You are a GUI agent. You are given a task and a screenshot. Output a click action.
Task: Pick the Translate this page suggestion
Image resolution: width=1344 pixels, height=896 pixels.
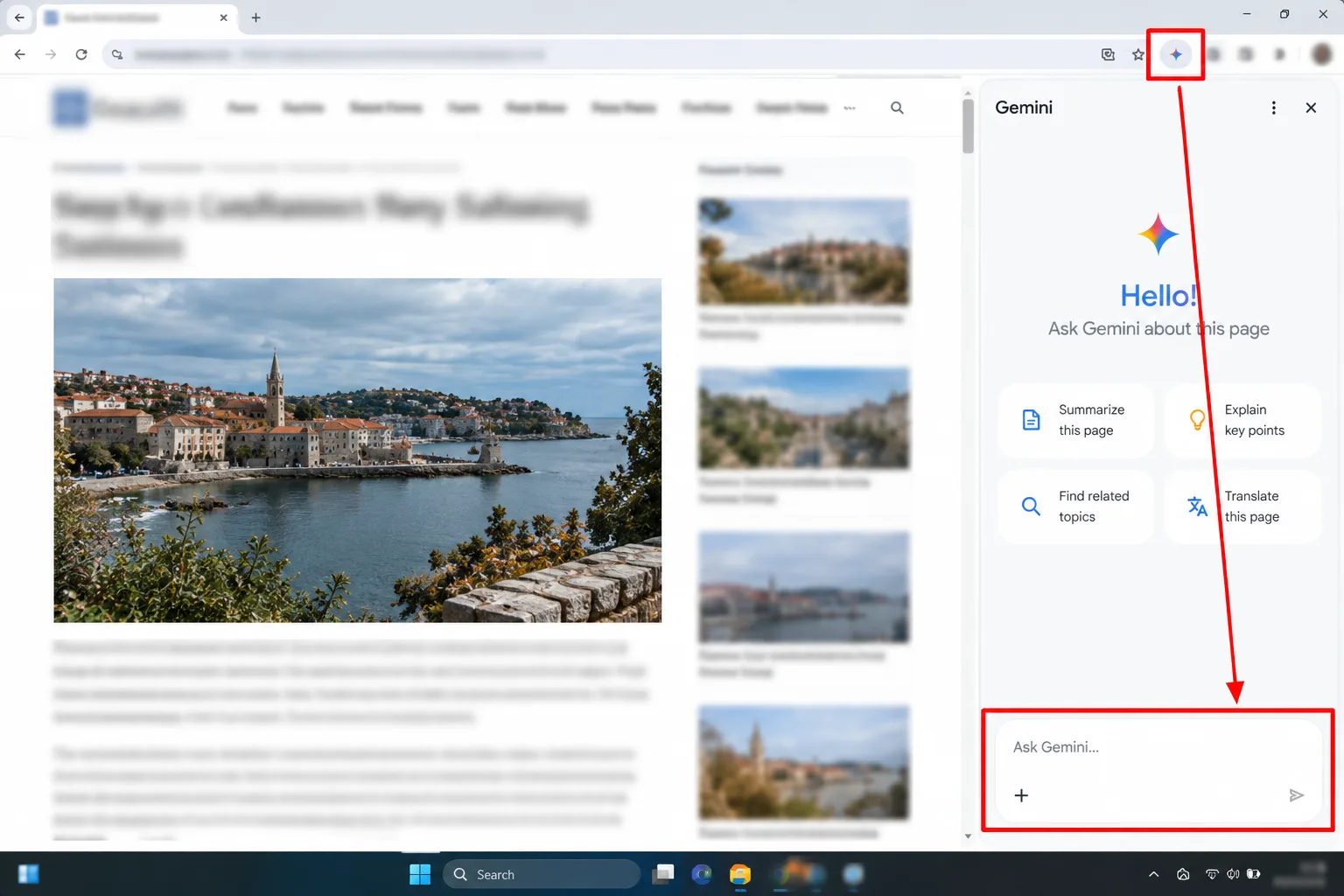[x=1242, y=507]
